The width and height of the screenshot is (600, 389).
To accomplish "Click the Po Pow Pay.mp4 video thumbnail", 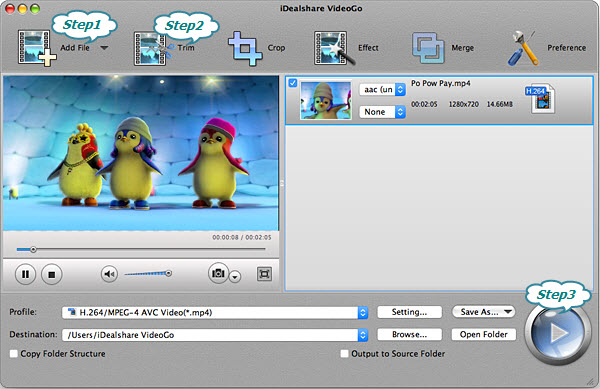I will pos(326,100).
